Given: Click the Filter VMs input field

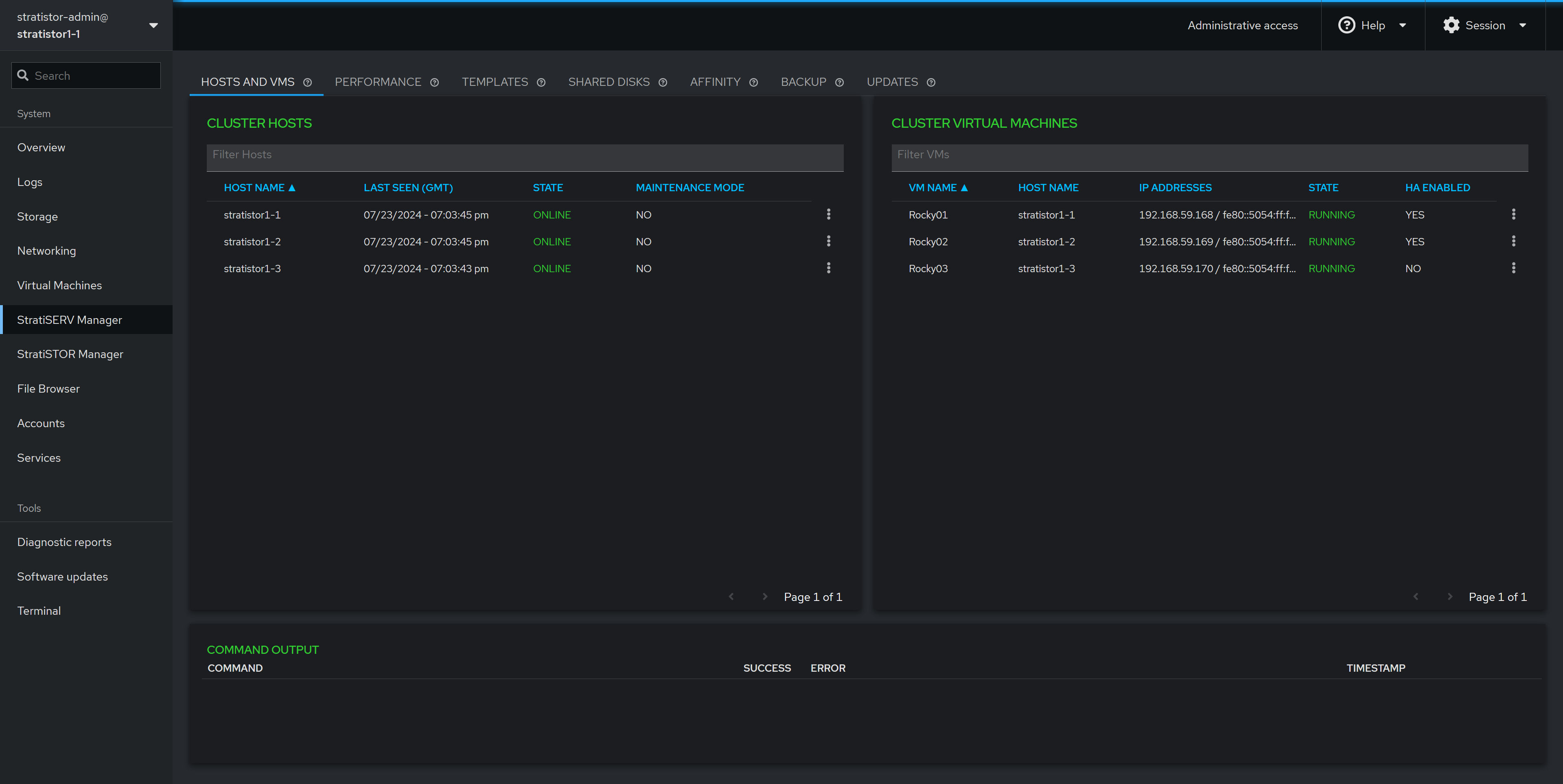Looking at the screenshot, I should (1208, 155).
